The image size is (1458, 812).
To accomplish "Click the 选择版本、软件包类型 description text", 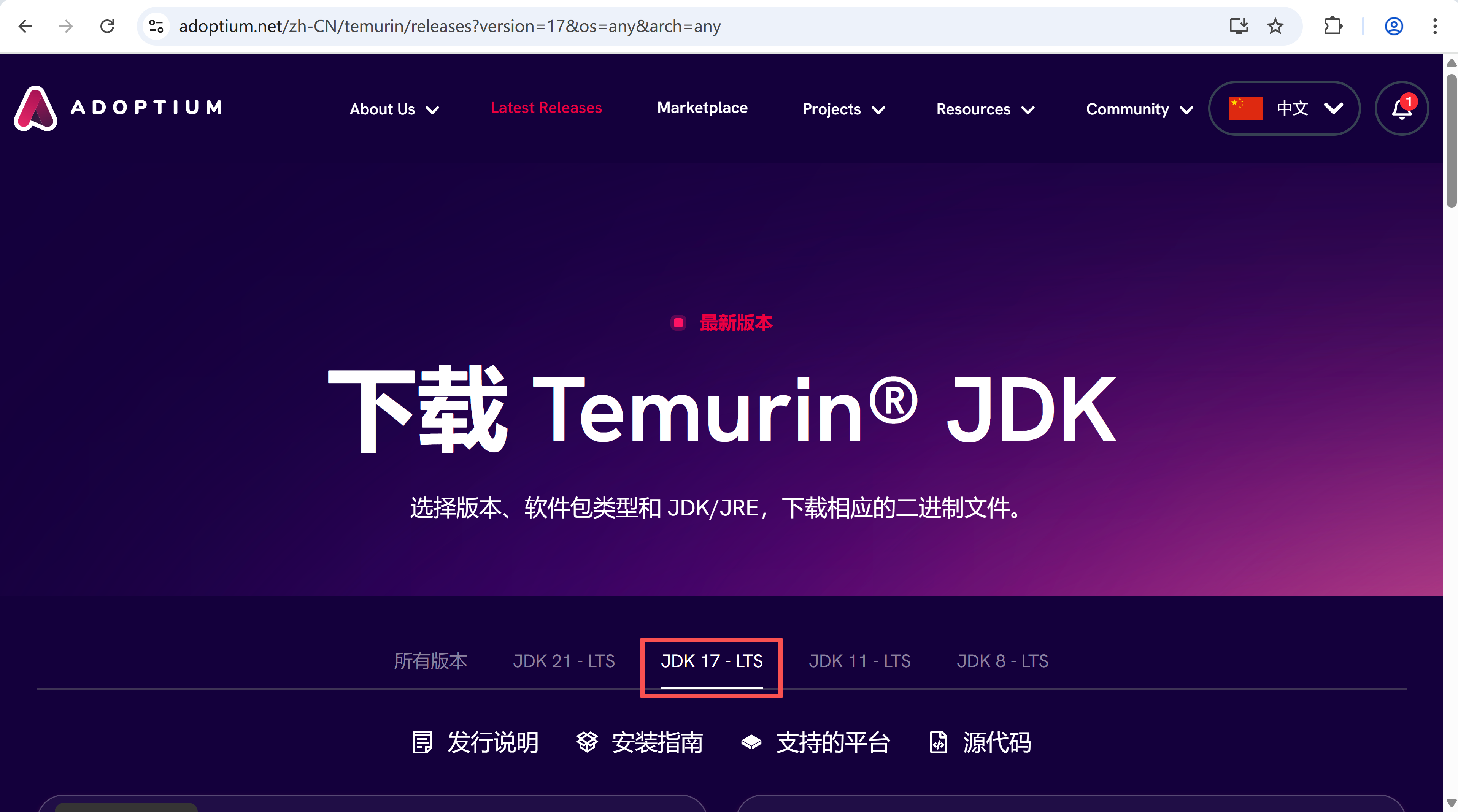I will [x=716, y=507].
